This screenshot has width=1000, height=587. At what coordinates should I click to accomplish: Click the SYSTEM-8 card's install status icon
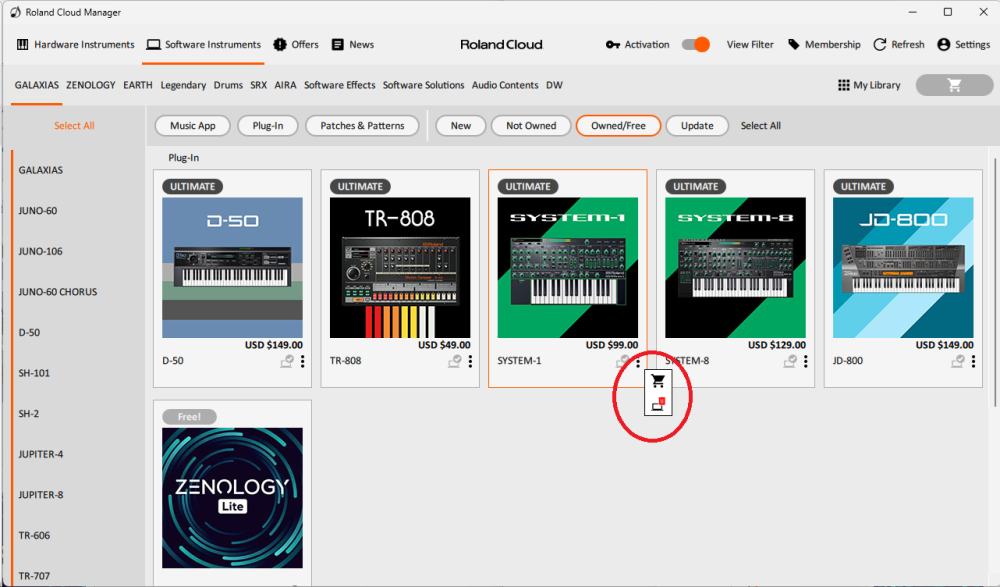(x=790, y=362)
